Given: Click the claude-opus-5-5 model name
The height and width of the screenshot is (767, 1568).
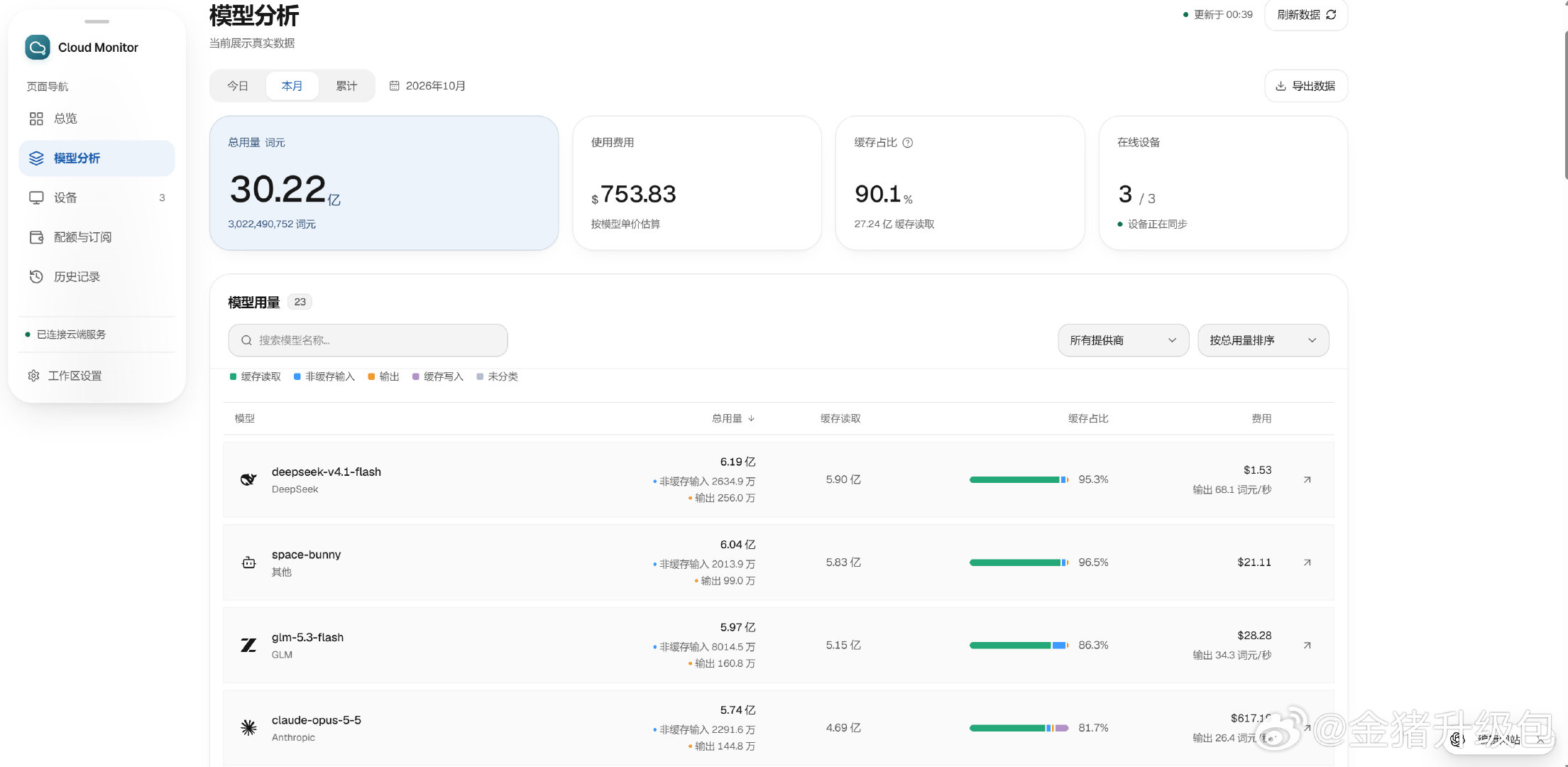Looking at the screenshot, I should point(316,720).
